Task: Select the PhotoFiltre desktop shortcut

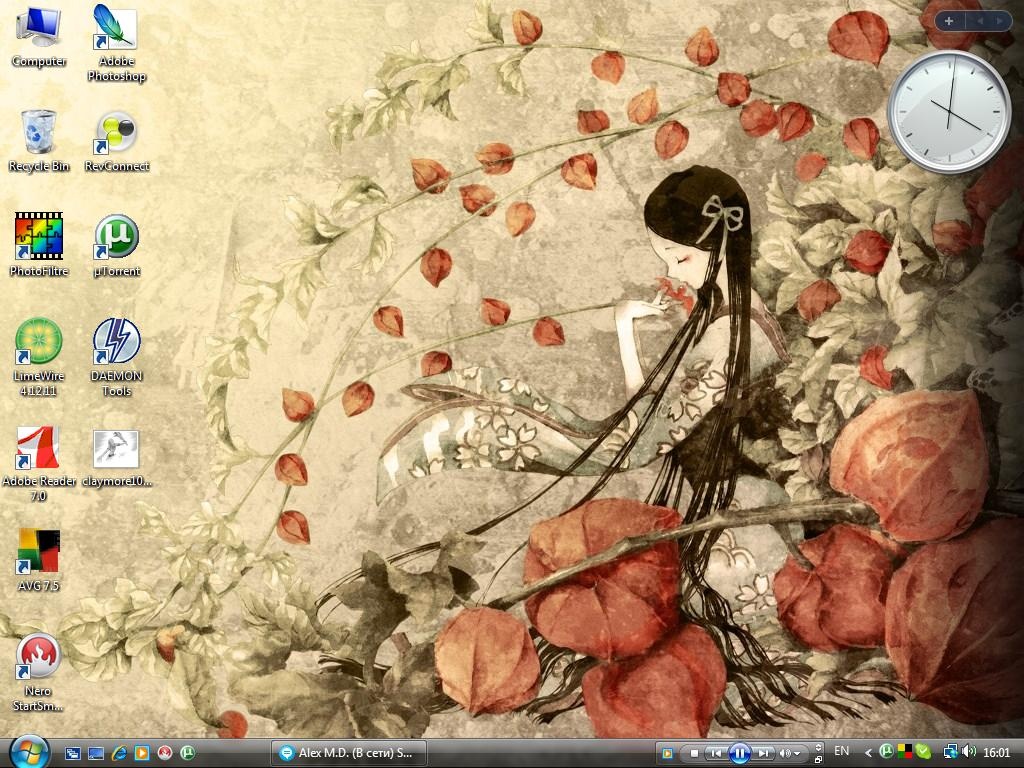Action: pos(39,246)
